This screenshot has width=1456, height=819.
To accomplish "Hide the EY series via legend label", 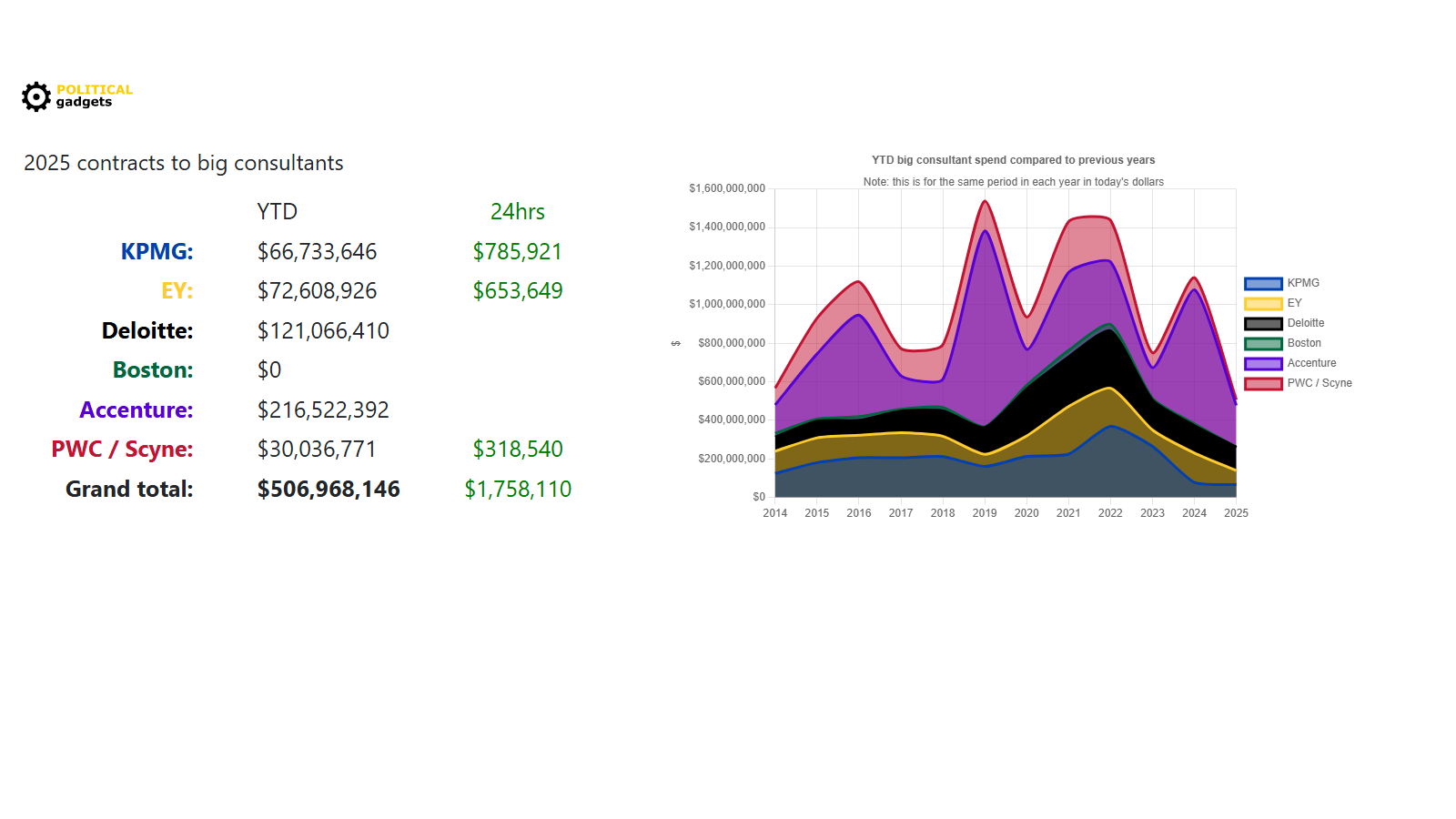I will tap(1294, 303).
